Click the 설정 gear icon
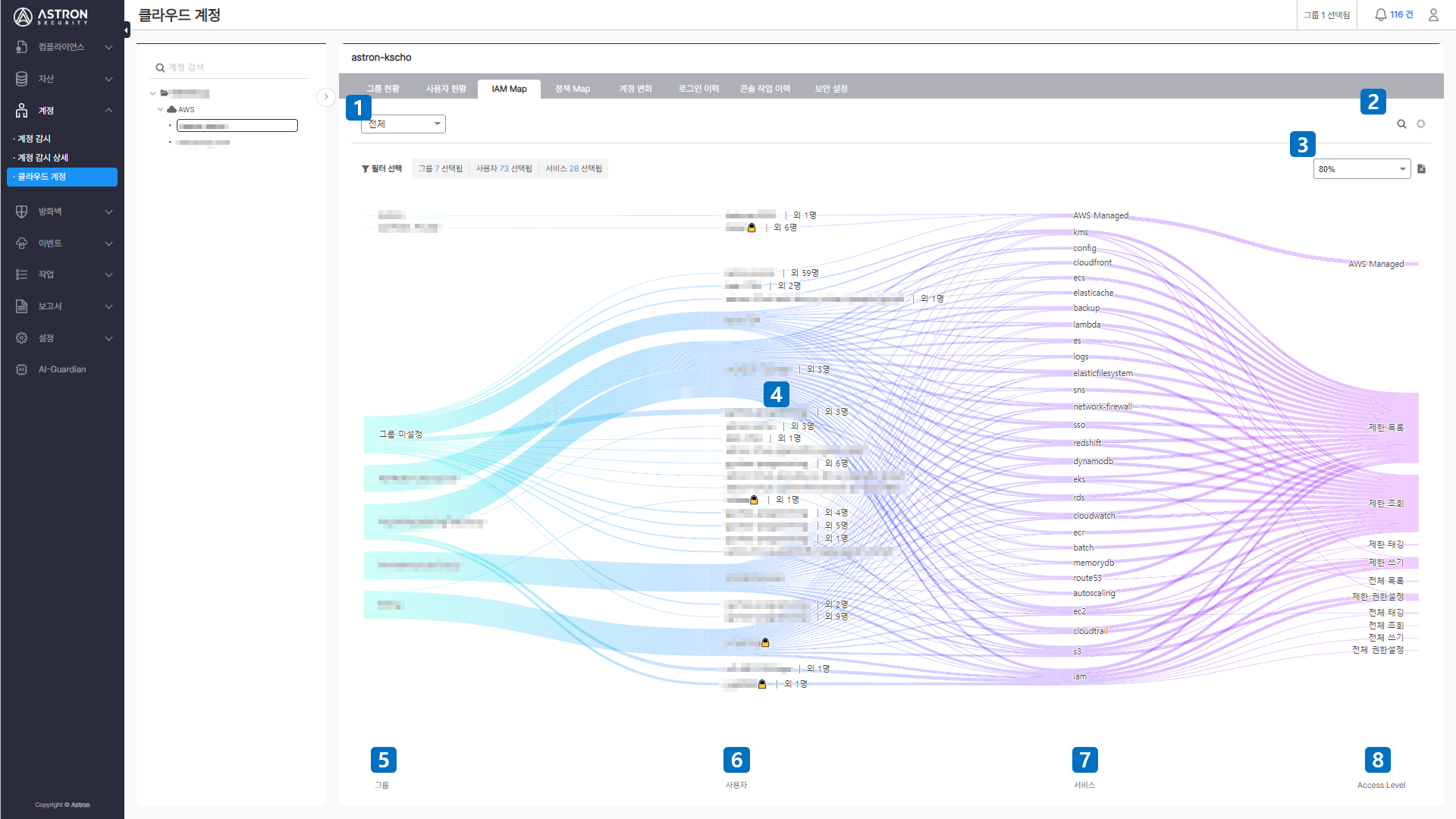 [22, 338]
